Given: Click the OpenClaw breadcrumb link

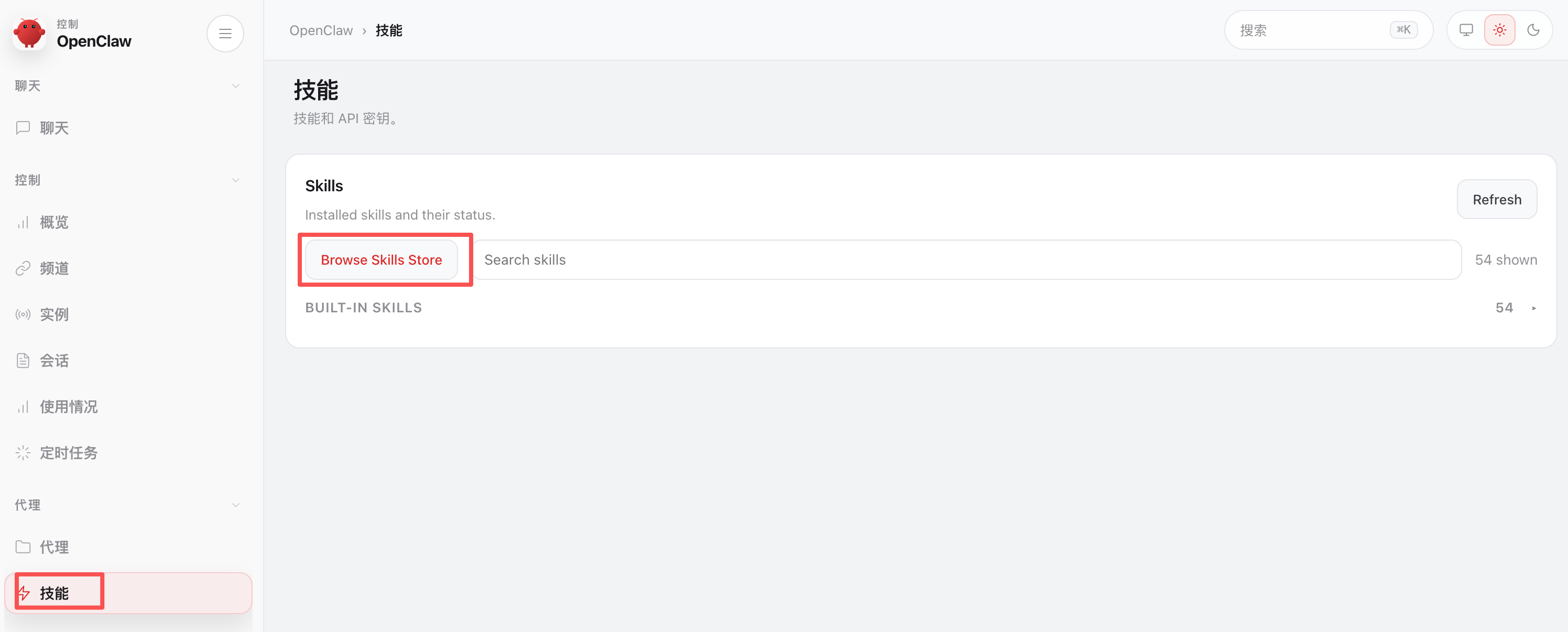Looking at the screenshot, I should (x=321, y=30).
